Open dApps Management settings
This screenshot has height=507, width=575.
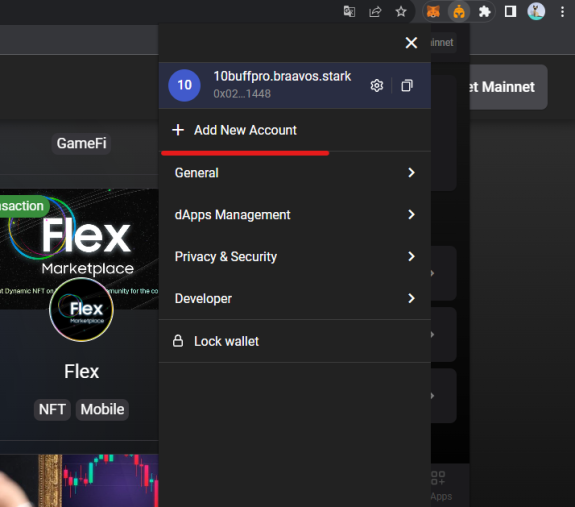(295, 214)
